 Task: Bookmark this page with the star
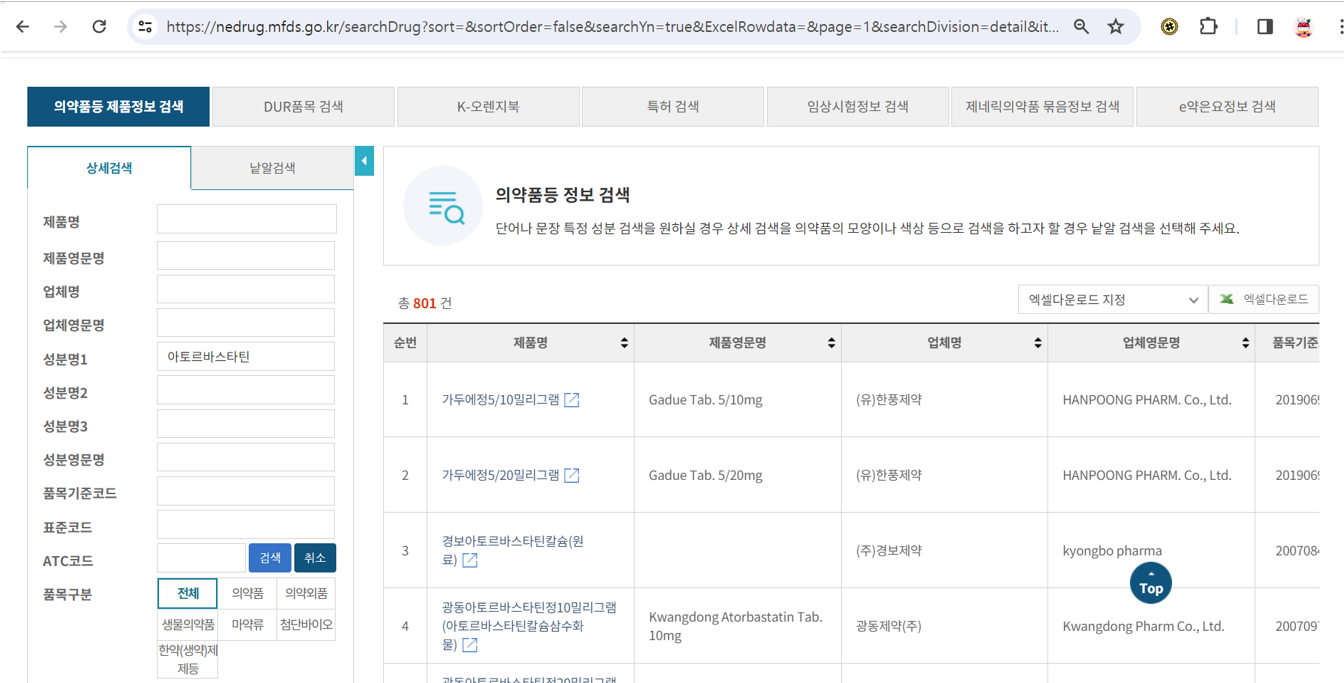point(1116,27)
